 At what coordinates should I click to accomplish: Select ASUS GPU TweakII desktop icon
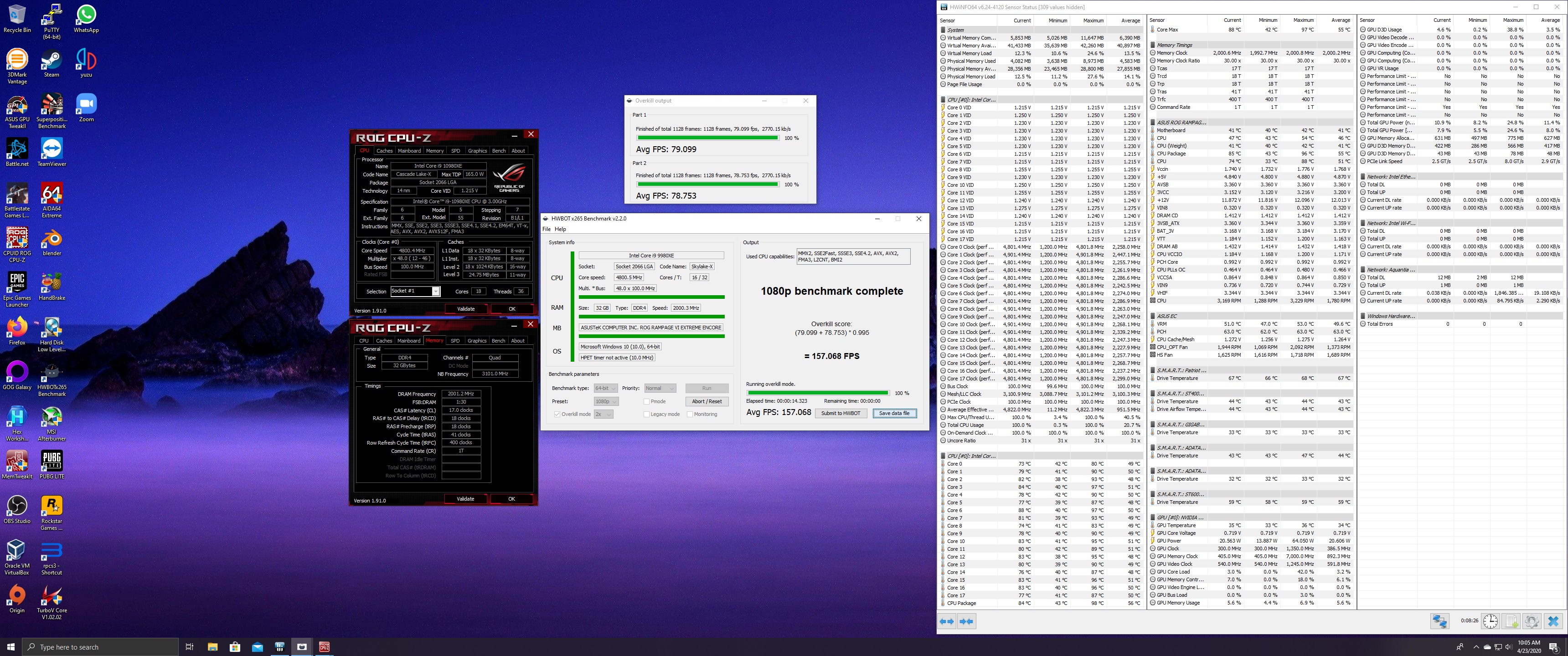point(17,111)
